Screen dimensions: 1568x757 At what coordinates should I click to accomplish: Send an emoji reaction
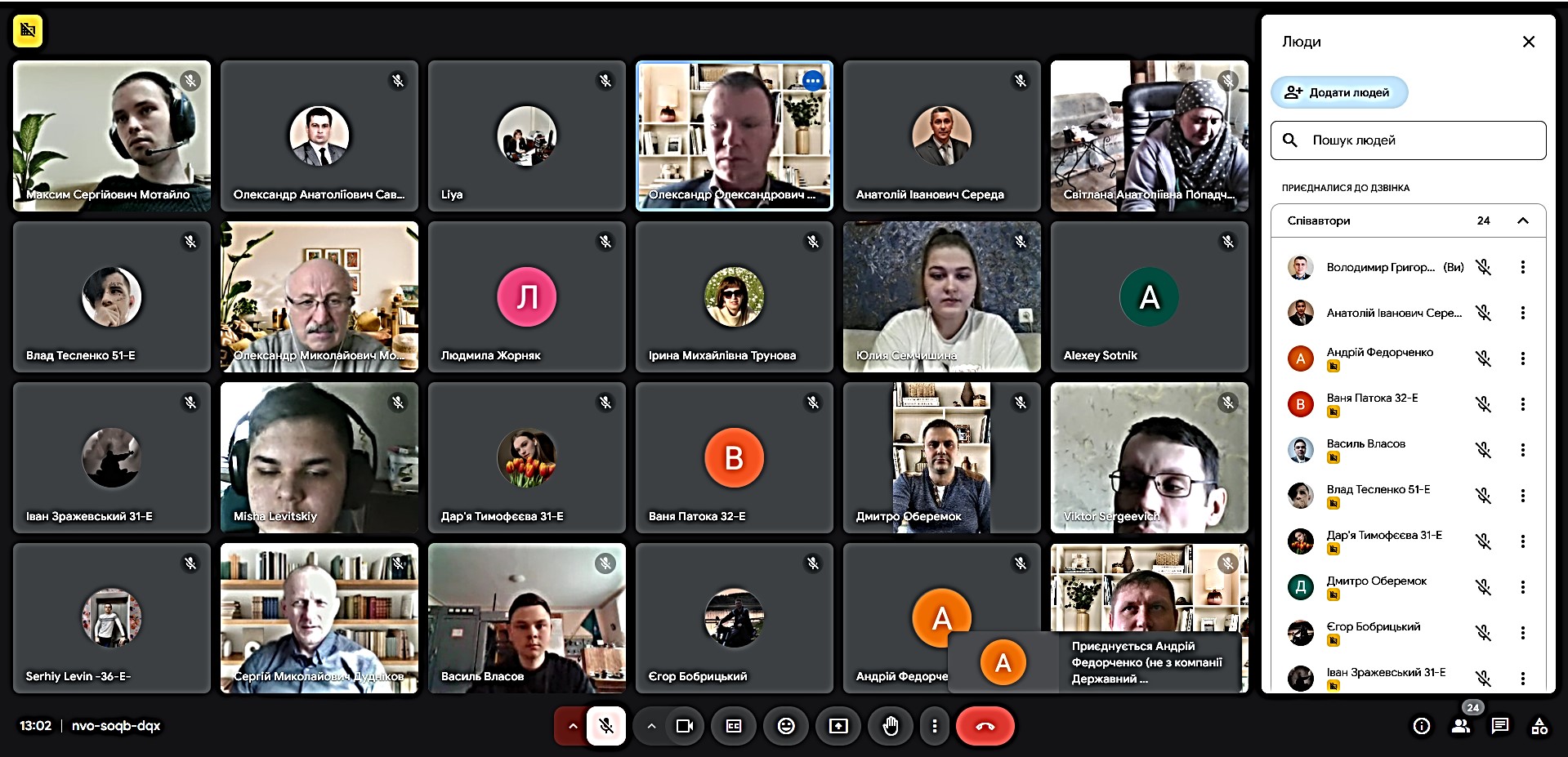(786, 726)
